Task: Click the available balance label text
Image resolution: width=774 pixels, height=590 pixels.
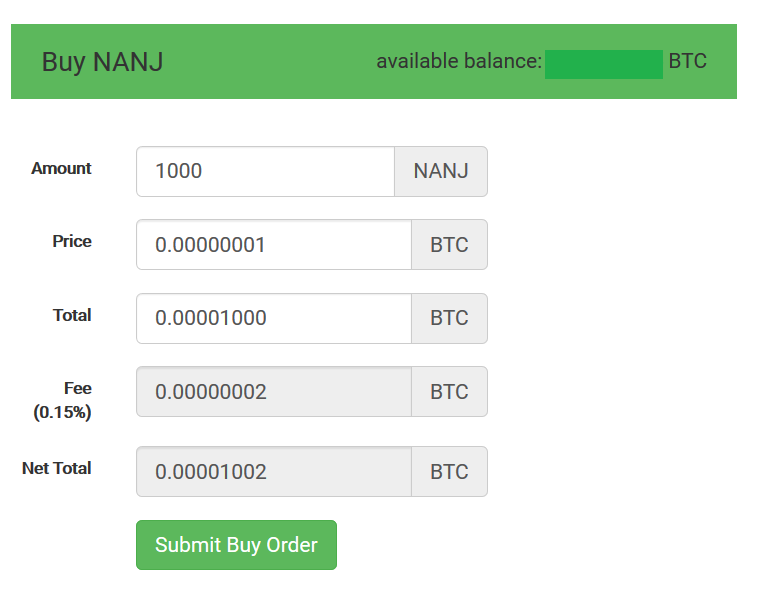Action: (459, 61)
